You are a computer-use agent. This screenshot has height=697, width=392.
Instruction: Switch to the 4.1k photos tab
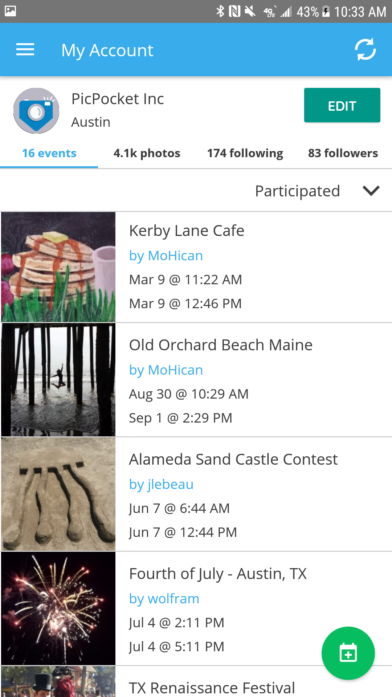tap(147, 153)
